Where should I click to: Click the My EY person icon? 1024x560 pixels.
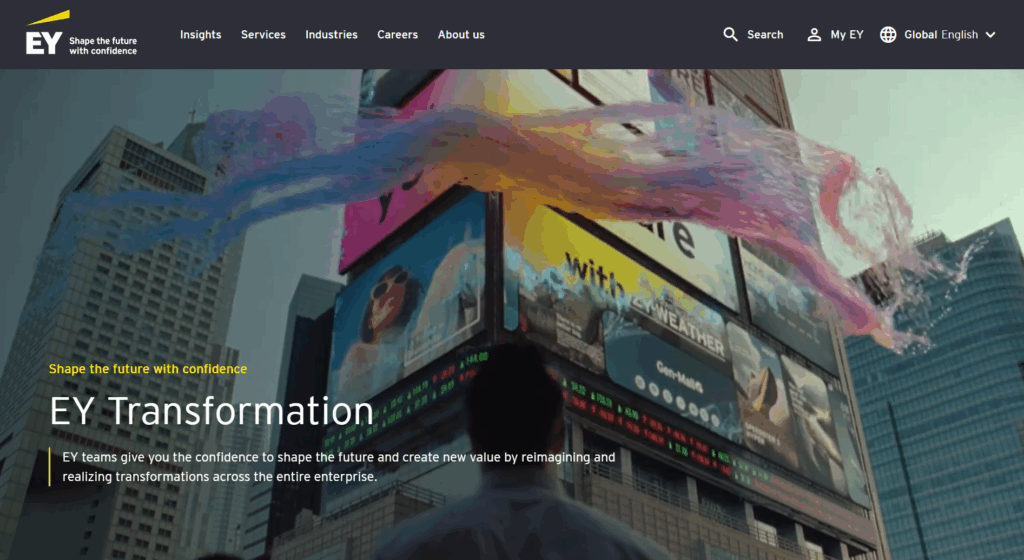[814, 35]
